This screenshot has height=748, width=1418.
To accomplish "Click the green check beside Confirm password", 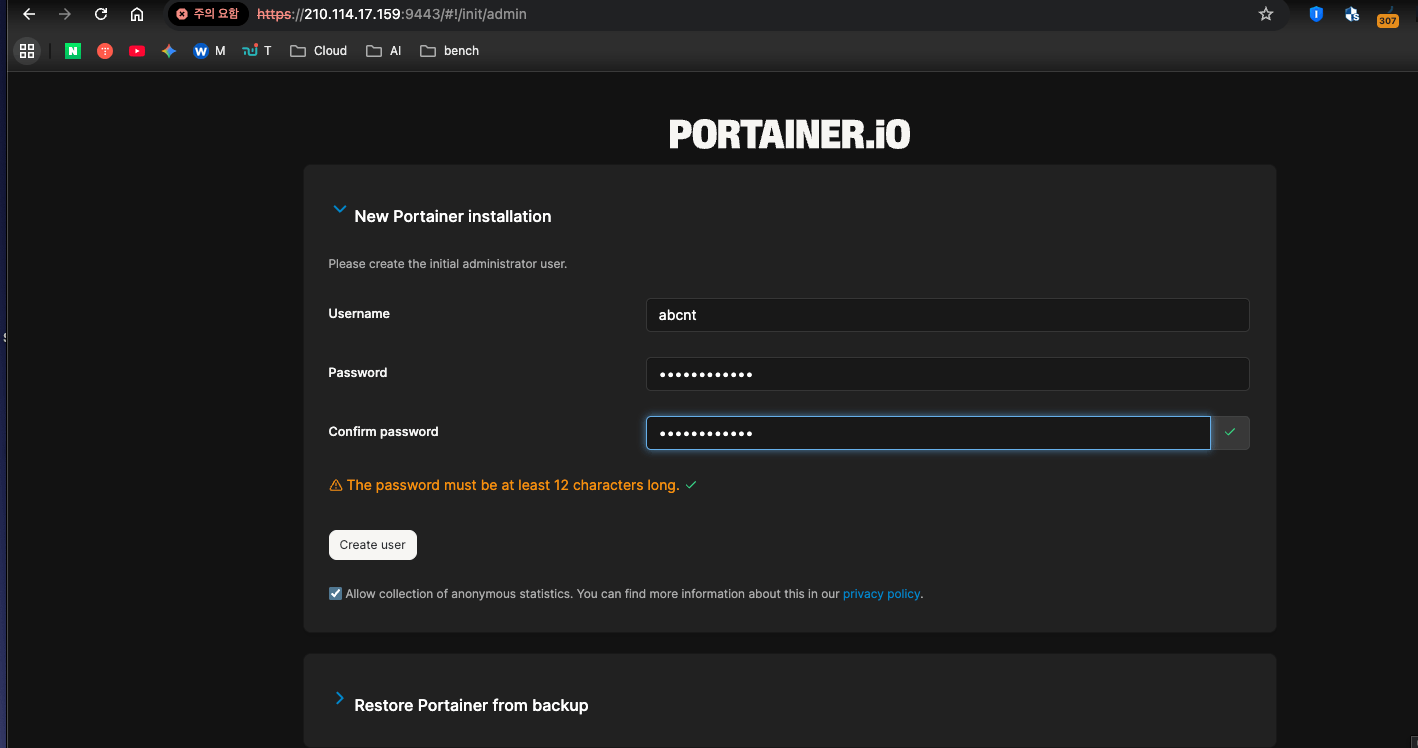I will click(1230, 433).
